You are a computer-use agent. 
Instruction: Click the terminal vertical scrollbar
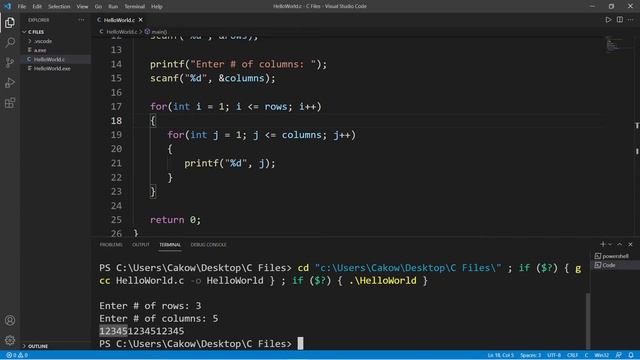click(588, 320)
